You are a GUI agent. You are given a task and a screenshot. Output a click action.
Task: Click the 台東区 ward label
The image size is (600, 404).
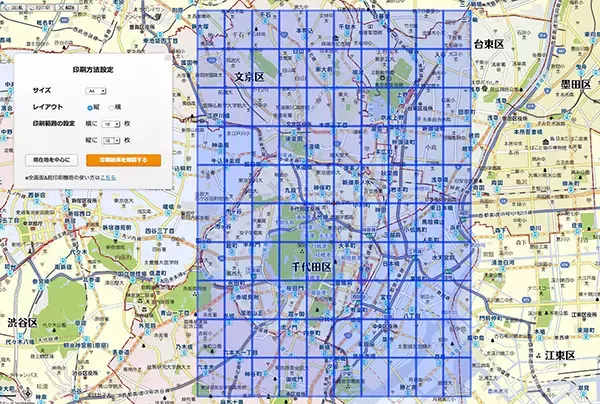pos(489,44)
